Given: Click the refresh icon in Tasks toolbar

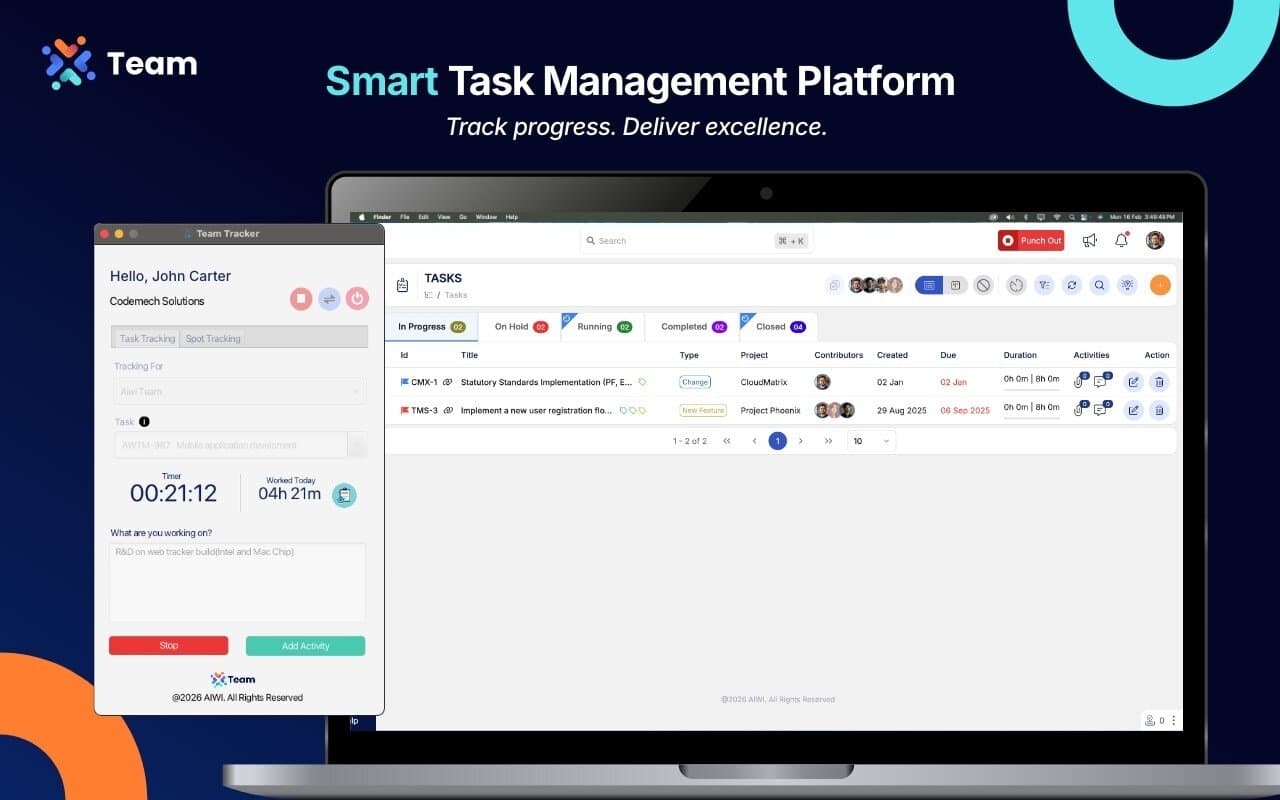Looking at the screenshot, I should [1072, 285].
